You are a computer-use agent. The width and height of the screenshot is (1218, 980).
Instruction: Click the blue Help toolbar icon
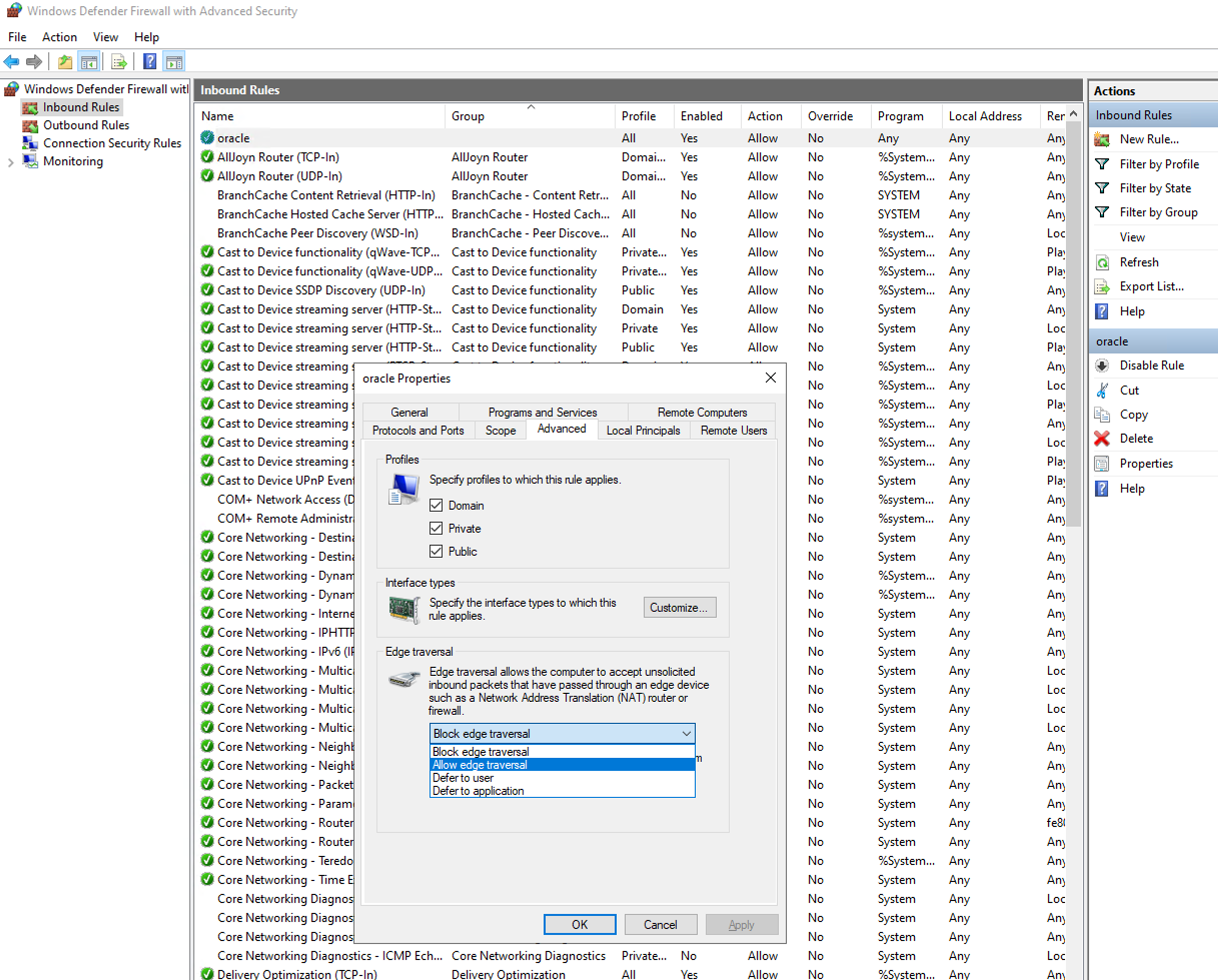(150, 62)
